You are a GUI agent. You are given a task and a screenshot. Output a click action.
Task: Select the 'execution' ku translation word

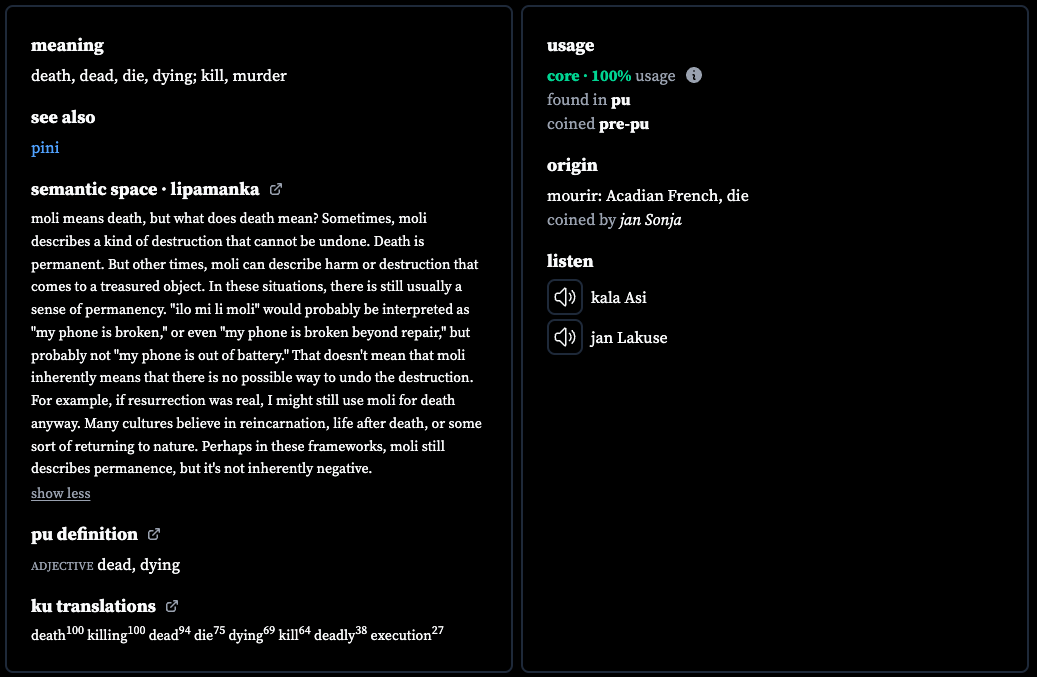pos(401,635)
